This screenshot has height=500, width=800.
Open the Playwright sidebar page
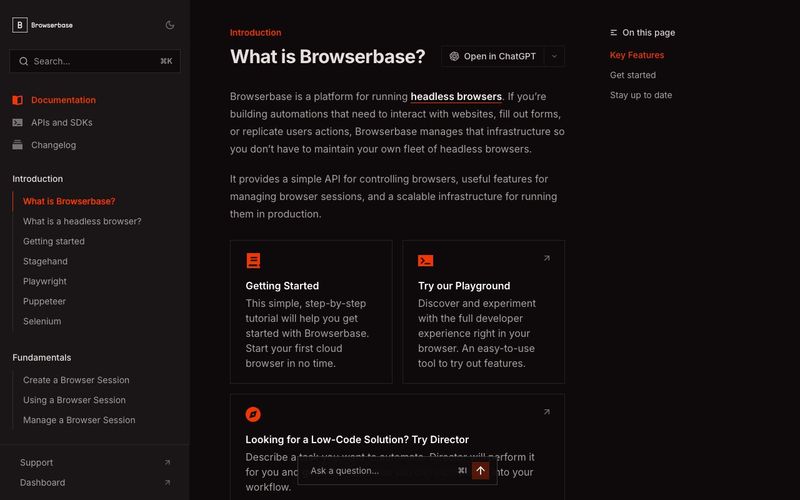pos(44,281)
